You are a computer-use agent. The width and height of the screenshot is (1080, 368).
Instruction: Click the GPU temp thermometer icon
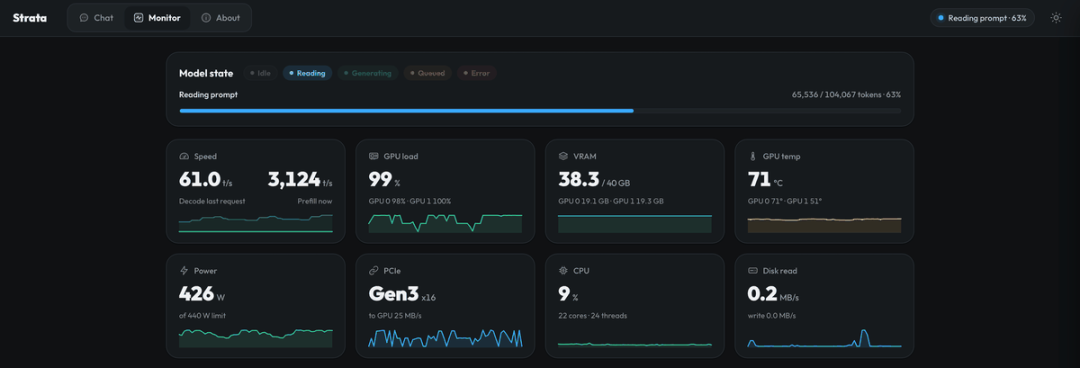point(752,156)
